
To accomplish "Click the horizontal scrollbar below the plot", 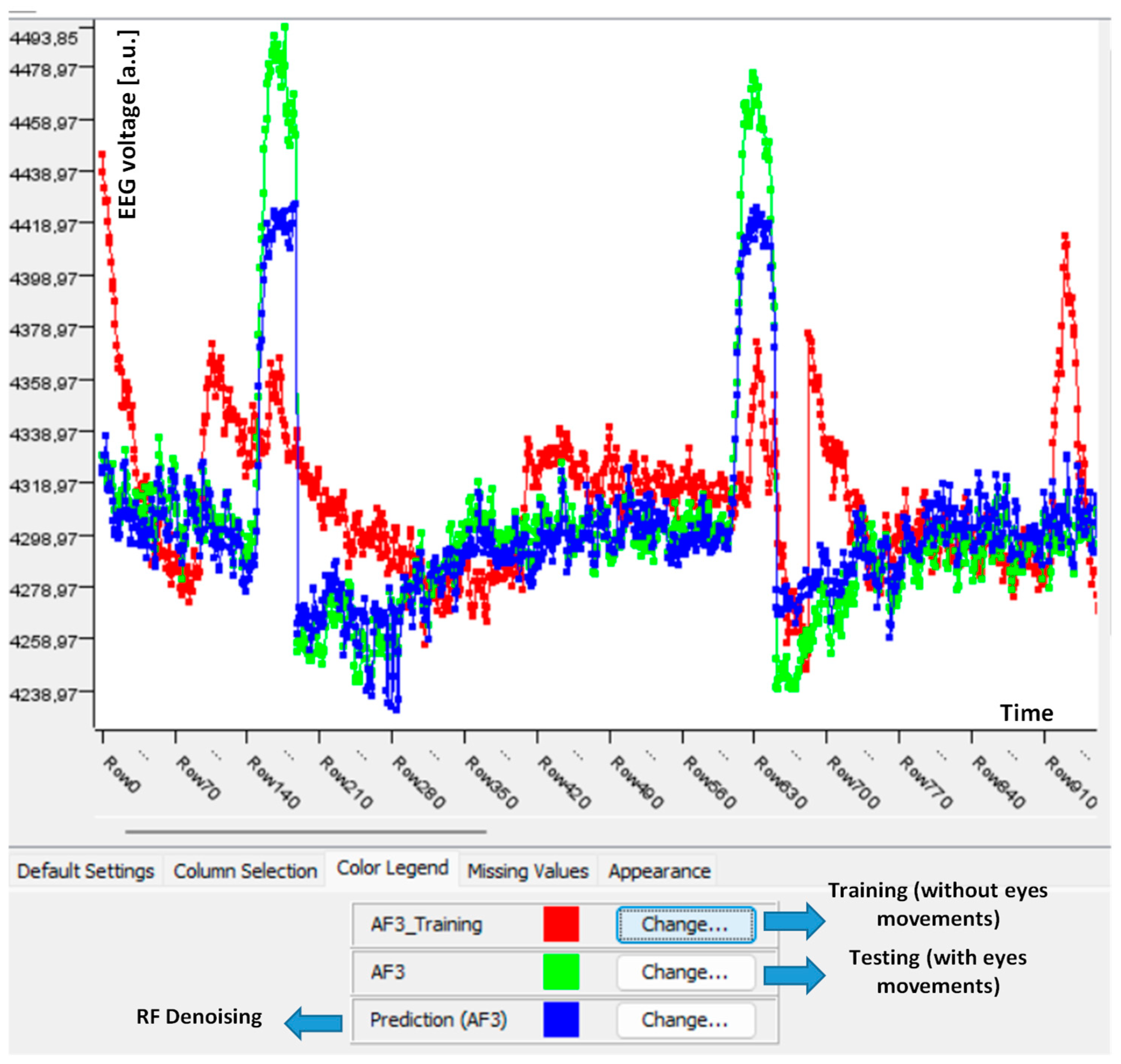I will (x=306, y=832).
